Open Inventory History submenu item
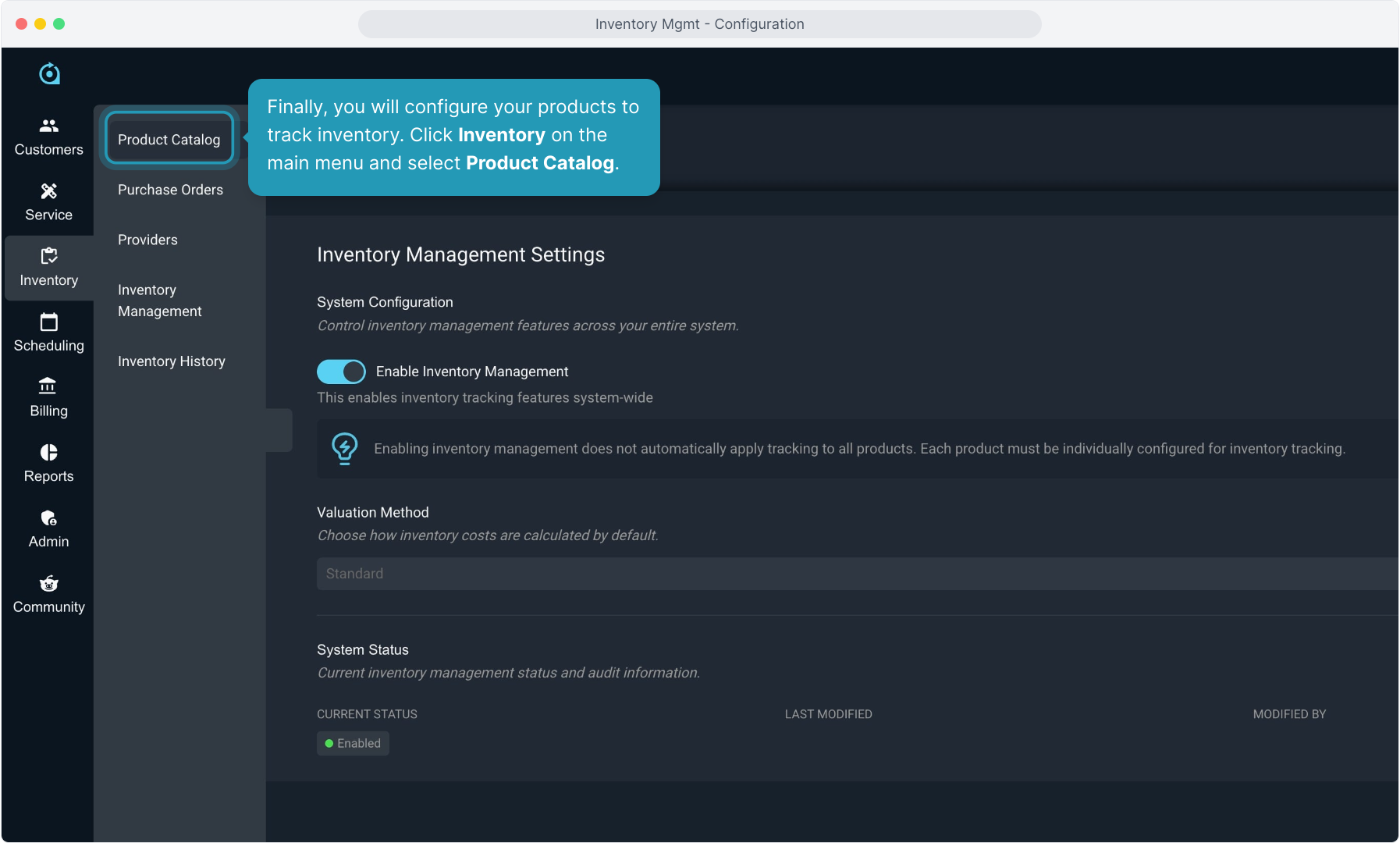Image resolution: width=1400 pixels, height=843 pixels. 171,361
